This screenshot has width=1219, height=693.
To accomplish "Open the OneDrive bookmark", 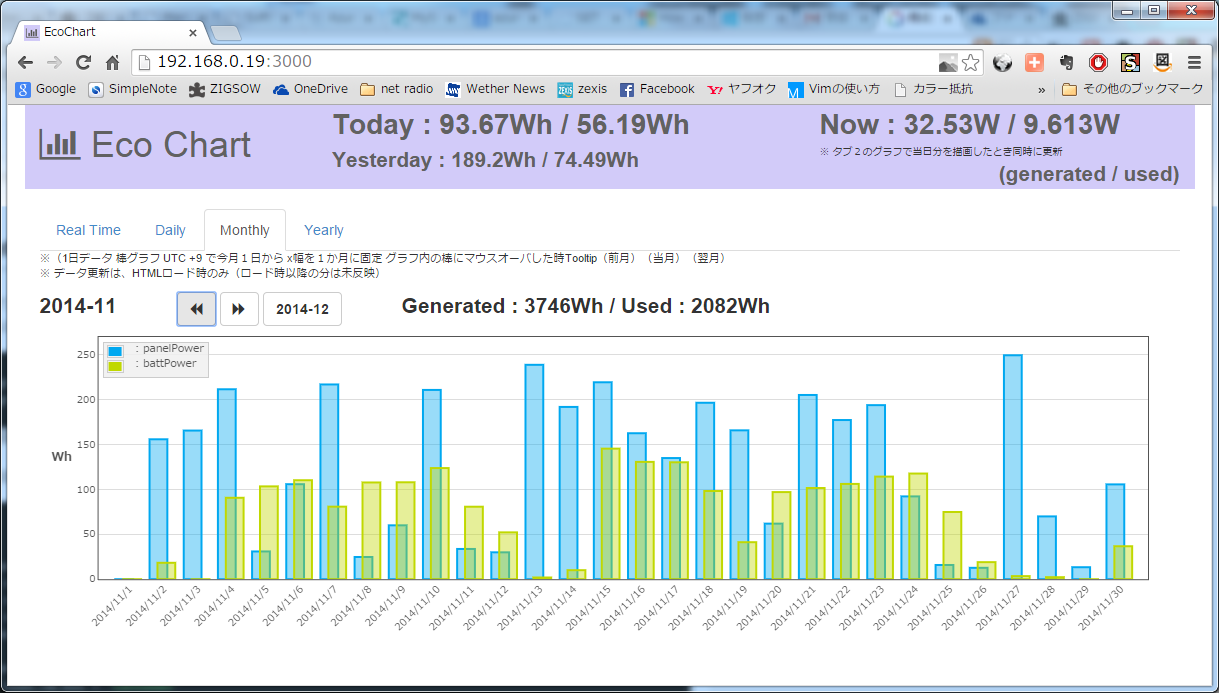I will [x=310, y=89].
